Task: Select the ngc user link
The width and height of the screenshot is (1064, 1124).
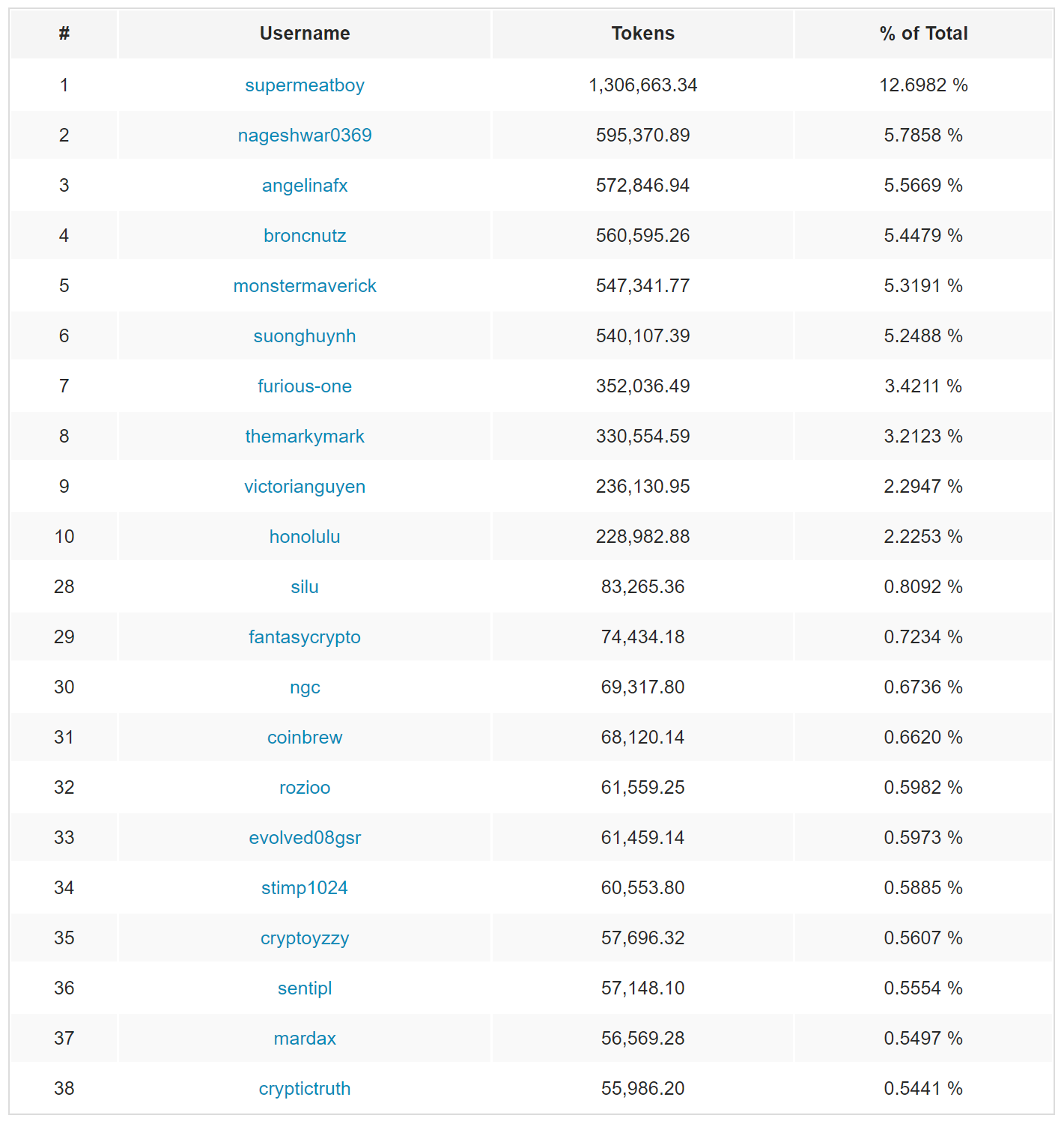Action: tap(305, 687)
